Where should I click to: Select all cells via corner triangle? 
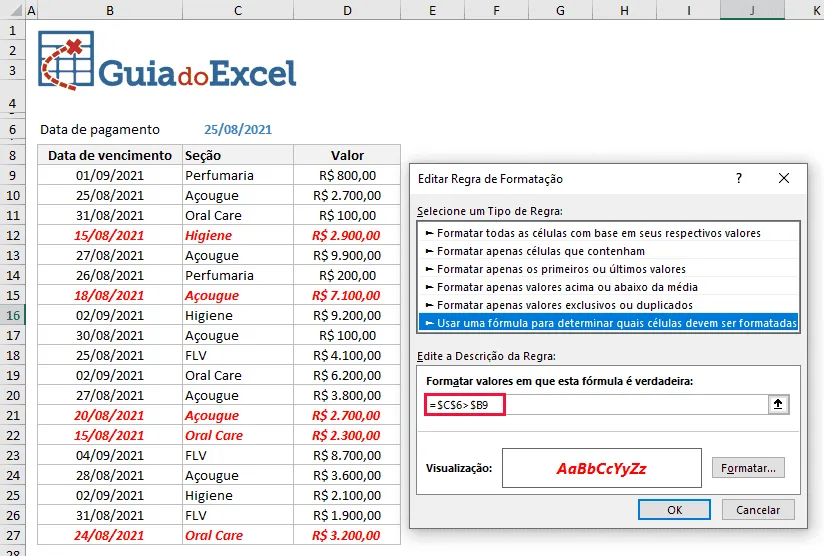pyautogui.click(x=16, y=10)
